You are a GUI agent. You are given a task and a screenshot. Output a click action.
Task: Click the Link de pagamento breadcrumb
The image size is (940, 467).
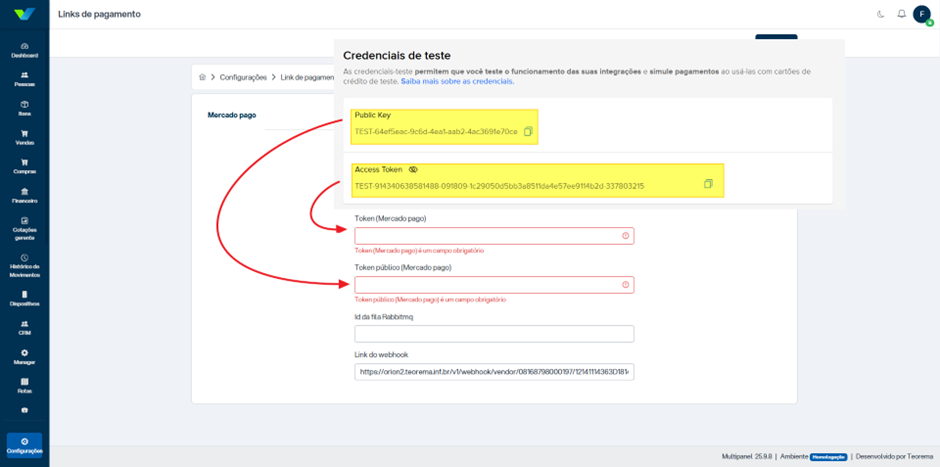coord(306,77)
